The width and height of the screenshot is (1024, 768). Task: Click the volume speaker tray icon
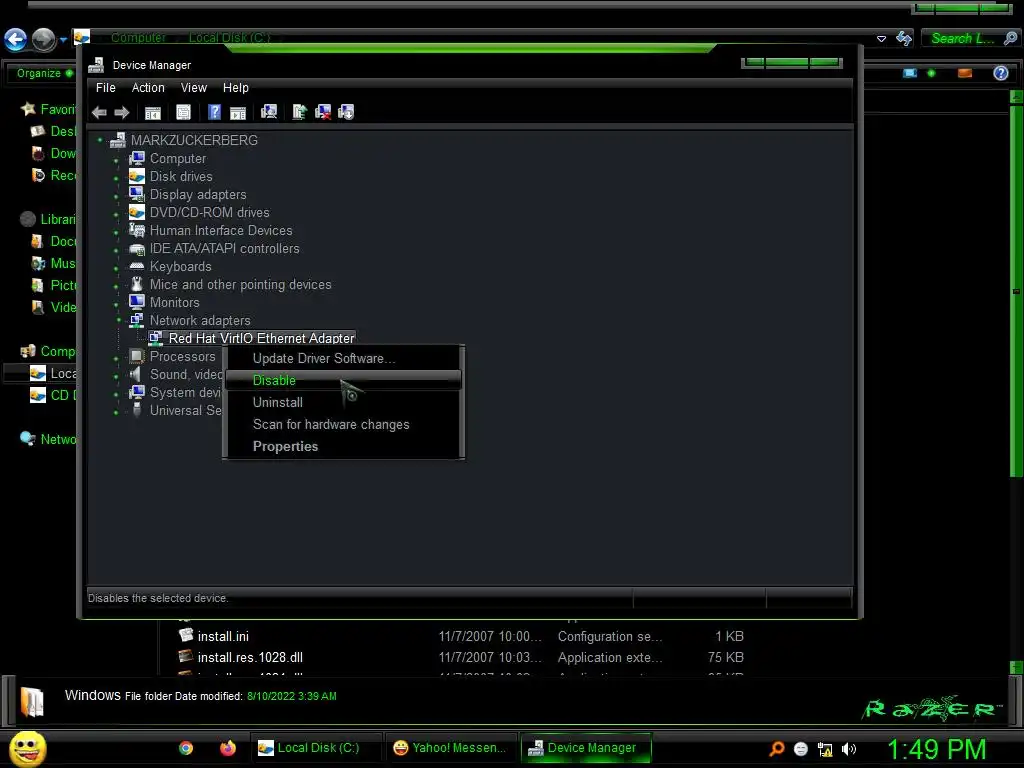click(849, 749)
